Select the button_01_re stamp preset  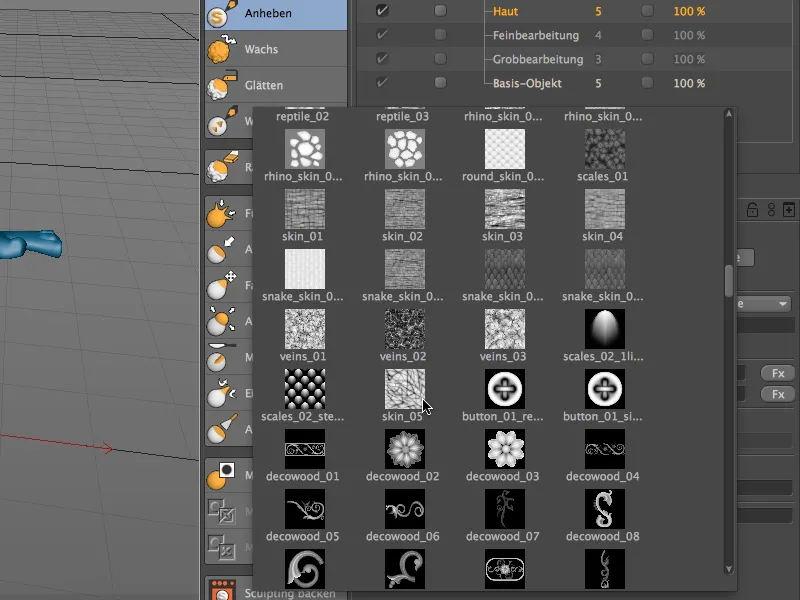point(505,389)
